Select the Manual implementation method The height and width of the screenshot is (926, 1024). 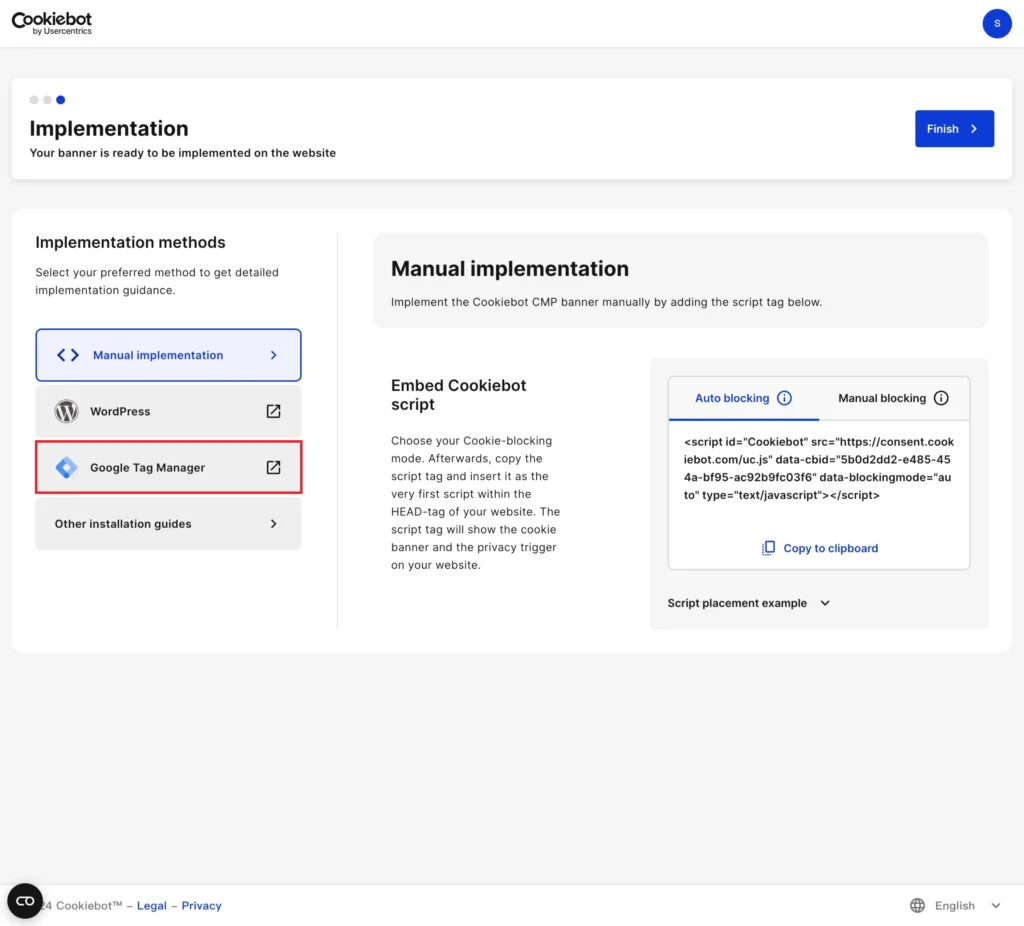[168, 355]
